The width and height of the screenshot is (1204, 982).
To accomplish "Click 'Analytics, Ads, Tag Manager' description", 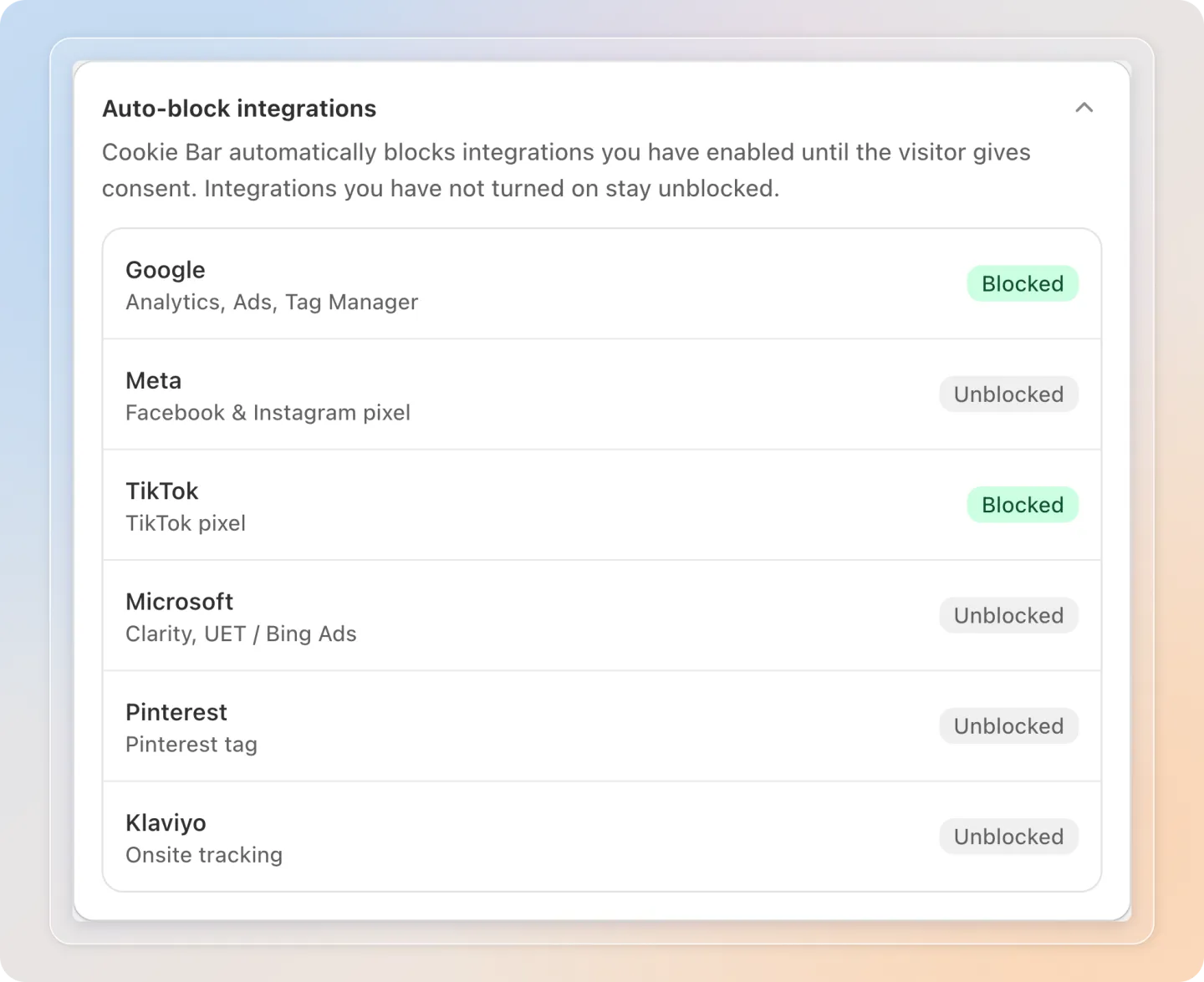I will pyautogui.click(x=272, y=303).
